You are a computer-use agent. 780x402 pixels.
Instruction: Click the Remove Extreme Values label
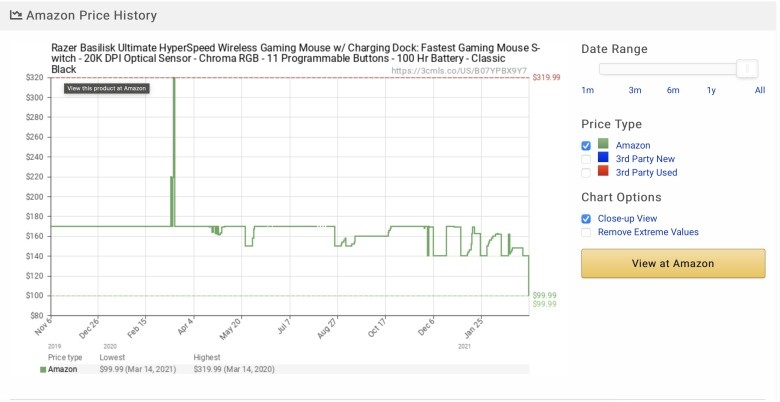point(648,232)
